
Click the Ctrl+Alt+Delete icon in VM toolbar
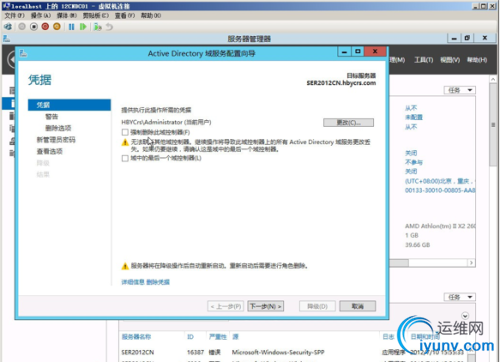tap(8, 27)
